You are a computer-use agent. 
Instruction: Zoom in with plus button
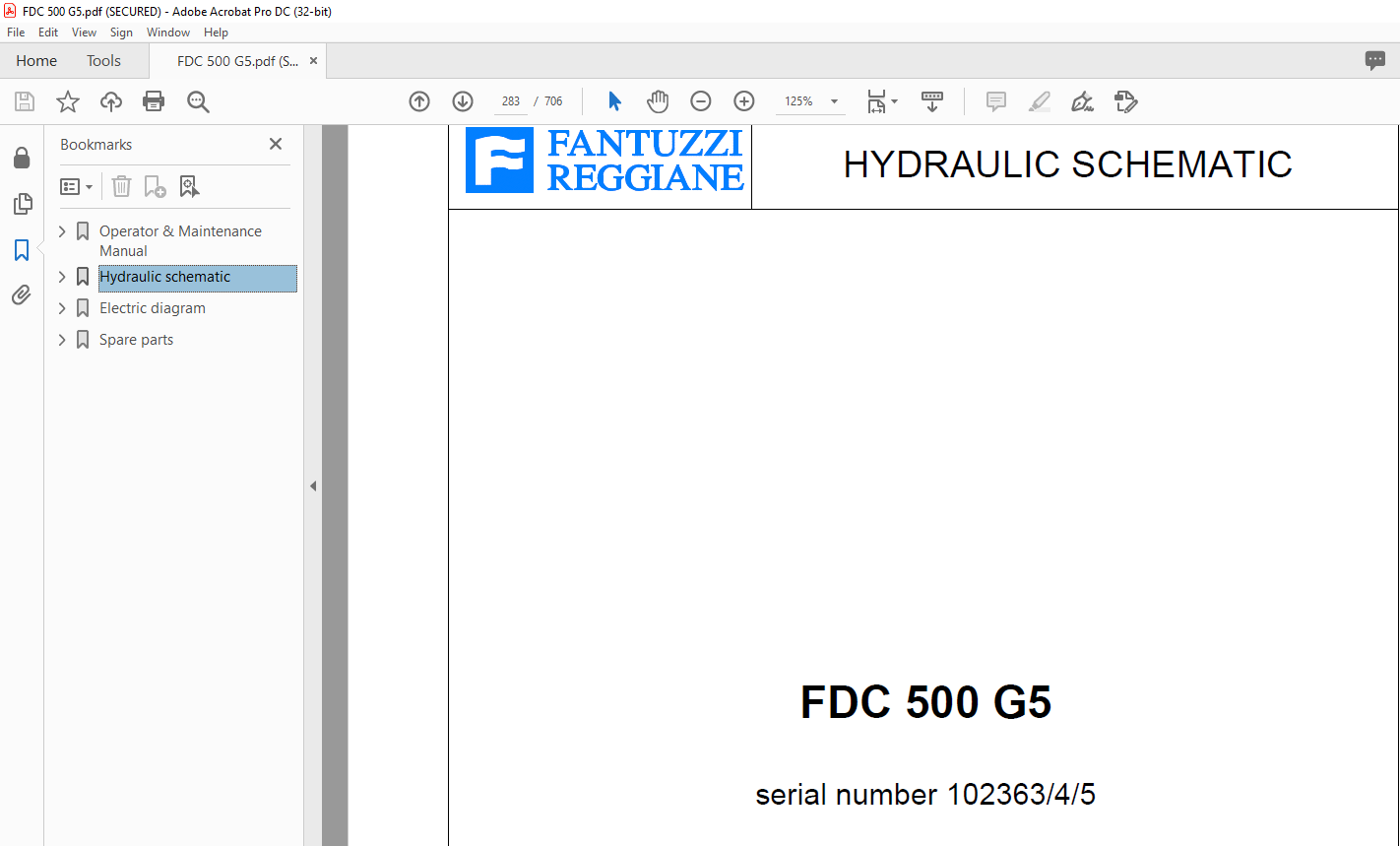[x=744, y=101]
